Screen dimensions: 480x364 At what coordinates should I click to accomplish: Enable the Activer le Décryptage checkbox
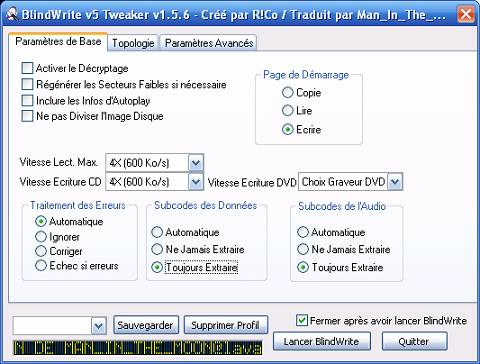tap(27, 68)
